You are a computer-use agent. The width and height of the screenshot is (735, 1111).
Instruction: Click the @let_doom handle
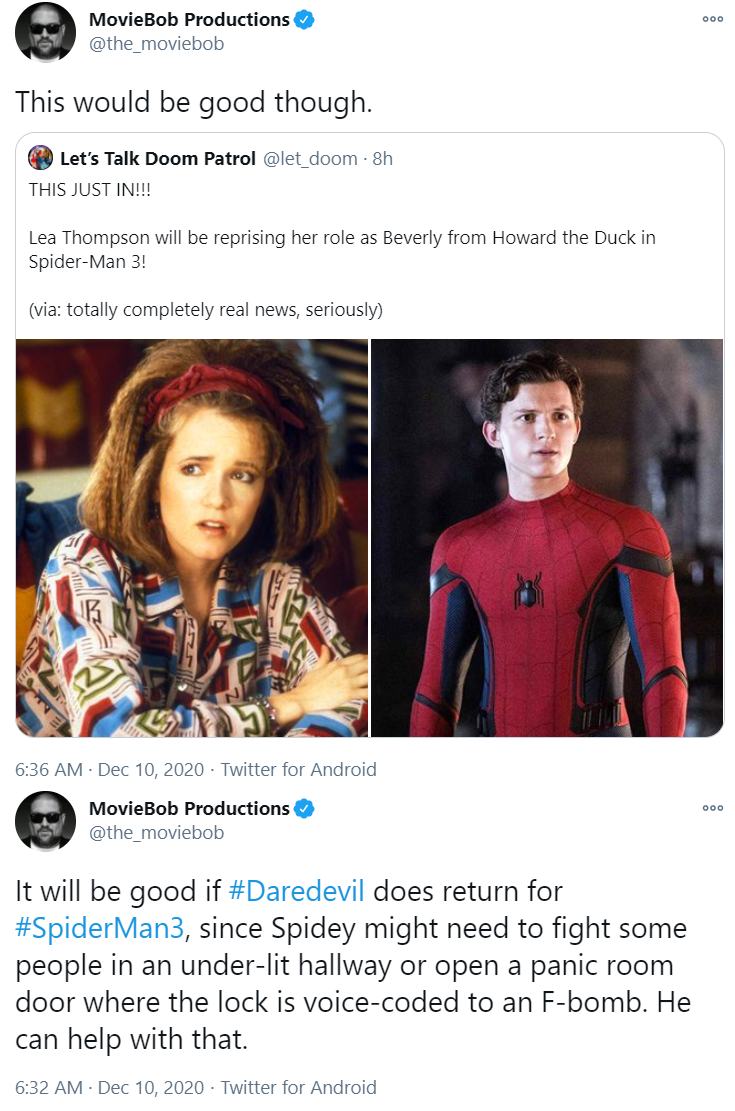click(x=310, y=158)
